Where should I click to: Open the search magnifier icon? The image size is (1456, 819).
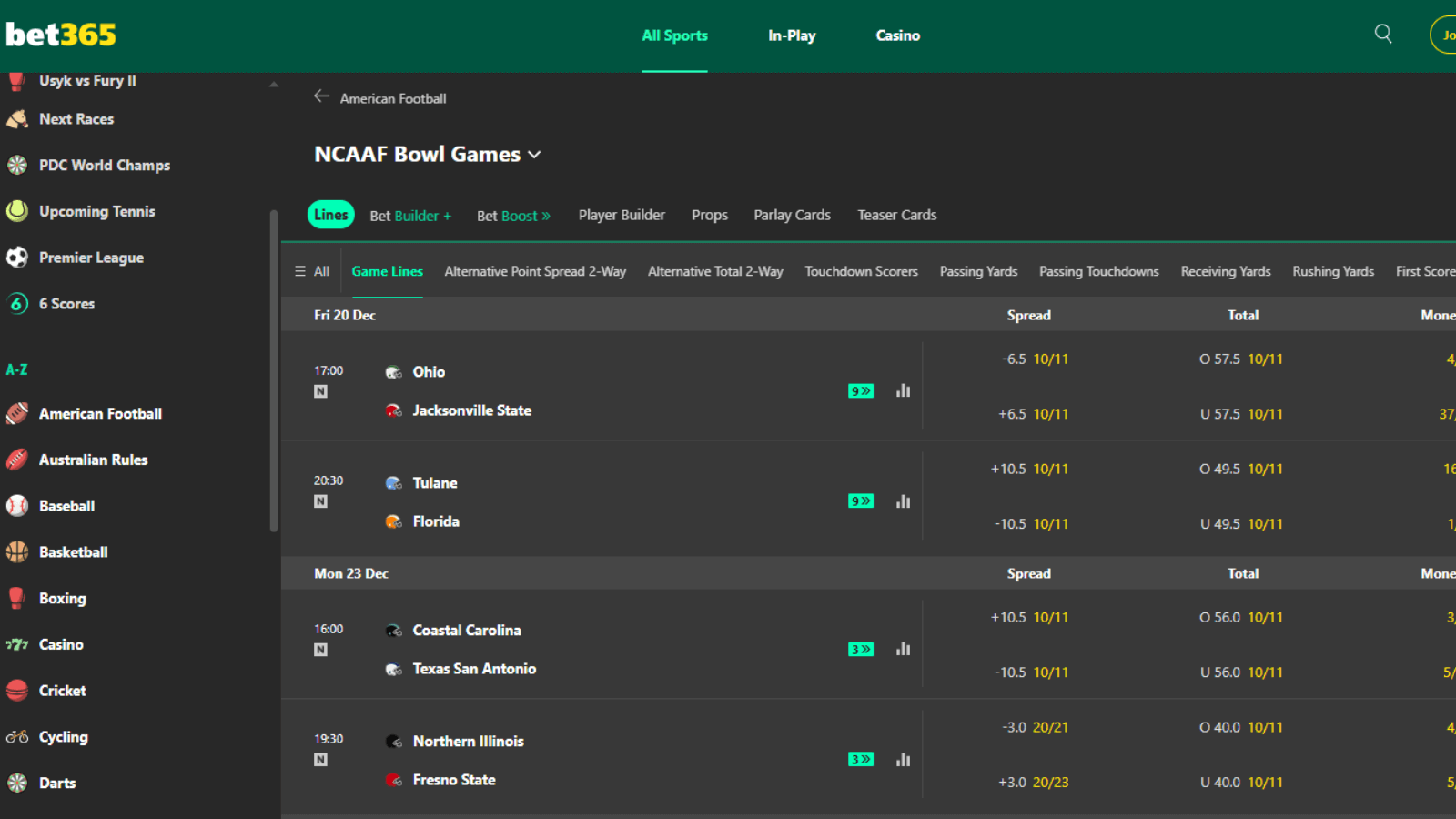click(1383, 35)
